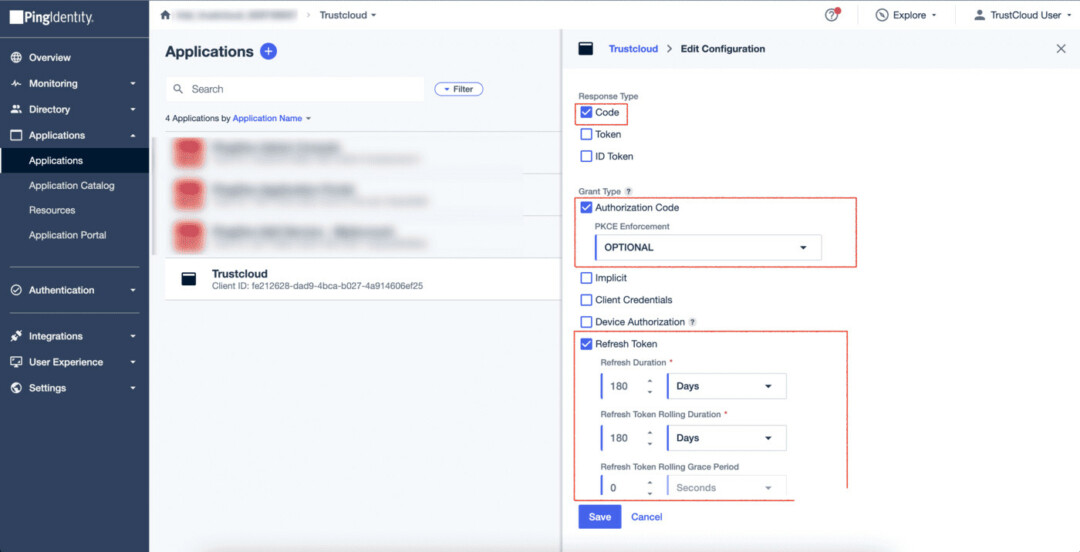Check the Token response type checkbox

(x=586, y=134)
